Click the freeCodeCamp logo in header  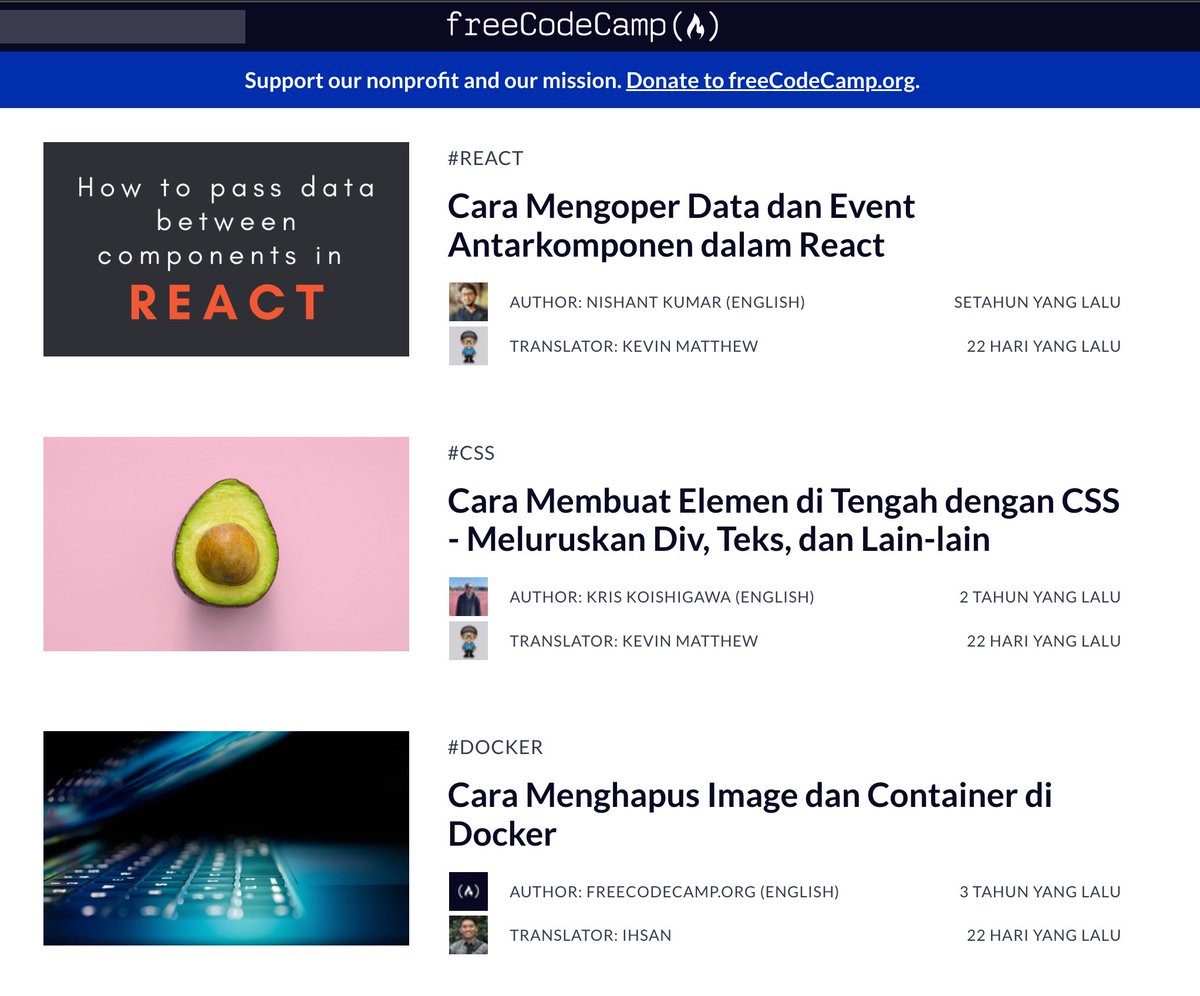[583, 25]
